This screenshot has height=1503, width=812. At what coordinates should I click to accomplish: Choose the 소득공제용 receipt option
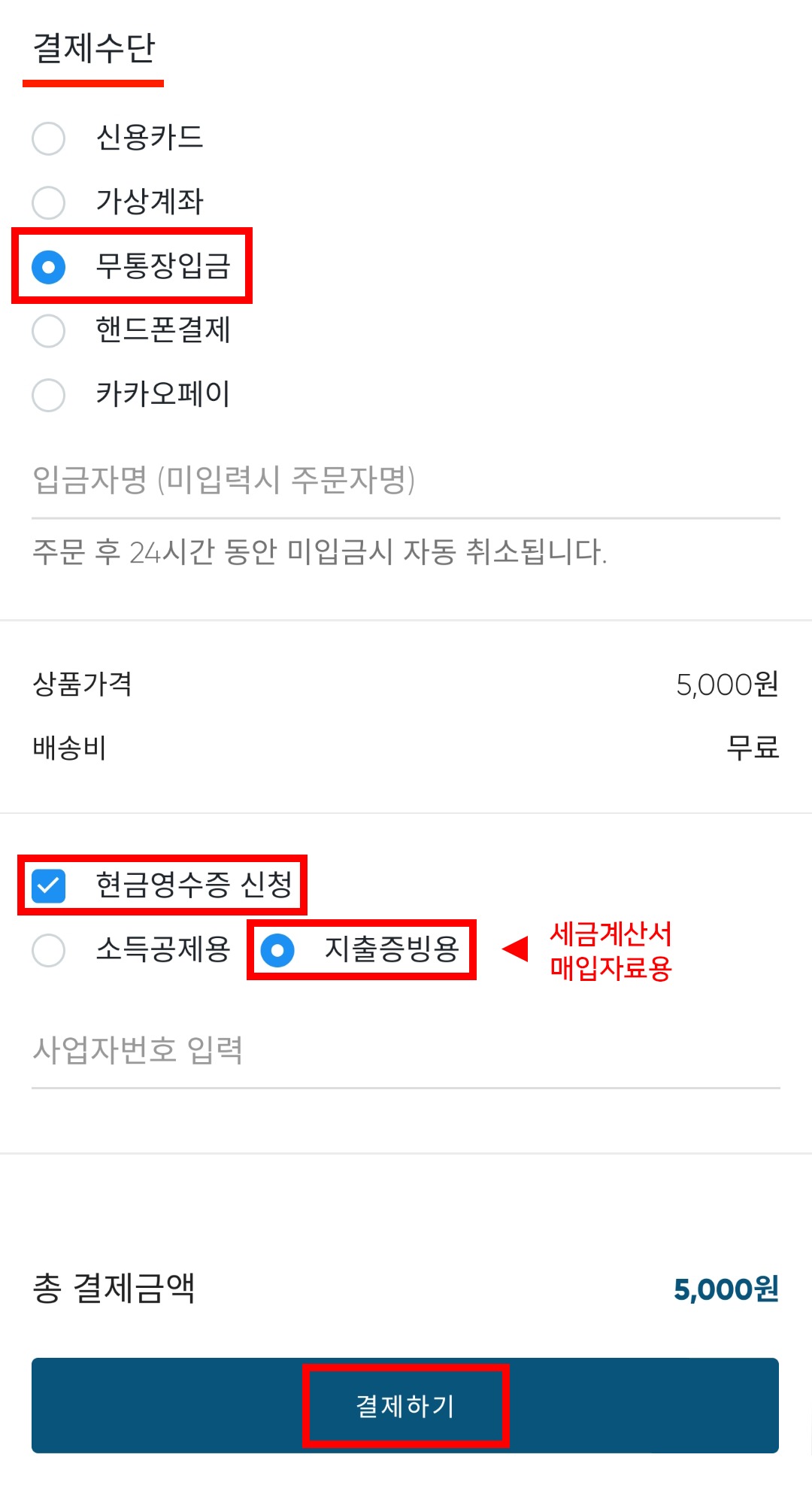49,950
